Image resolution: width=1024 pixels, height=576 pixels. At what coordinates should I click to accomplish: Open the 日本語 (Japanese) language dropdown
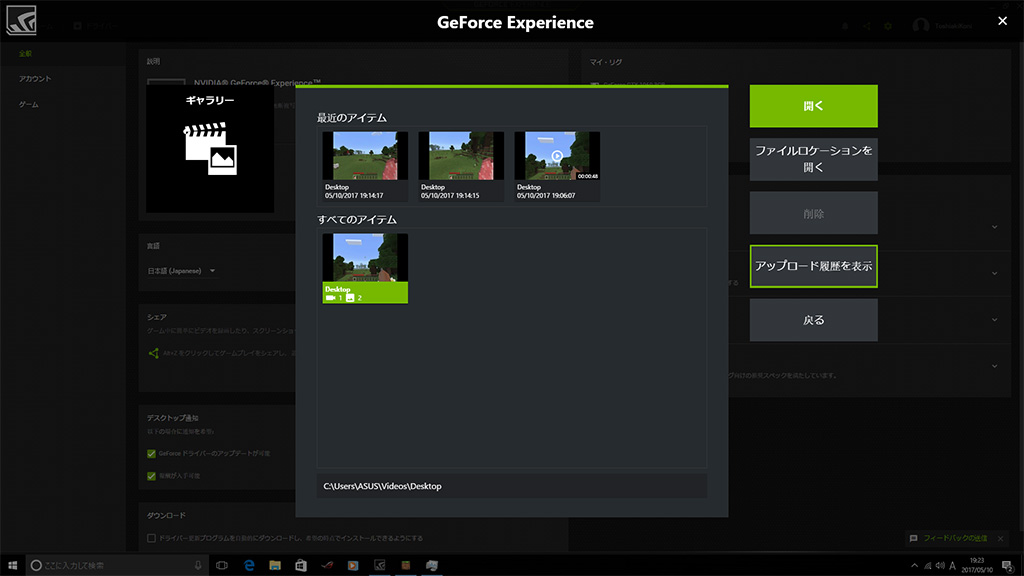point(178,270)
